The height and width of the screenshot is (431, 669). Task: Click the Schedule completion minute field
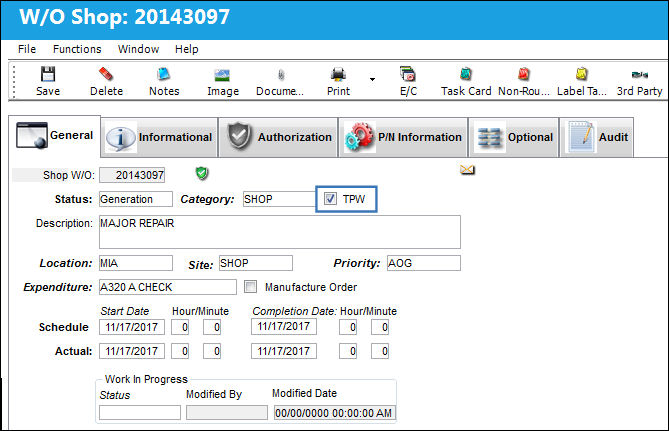380,327
